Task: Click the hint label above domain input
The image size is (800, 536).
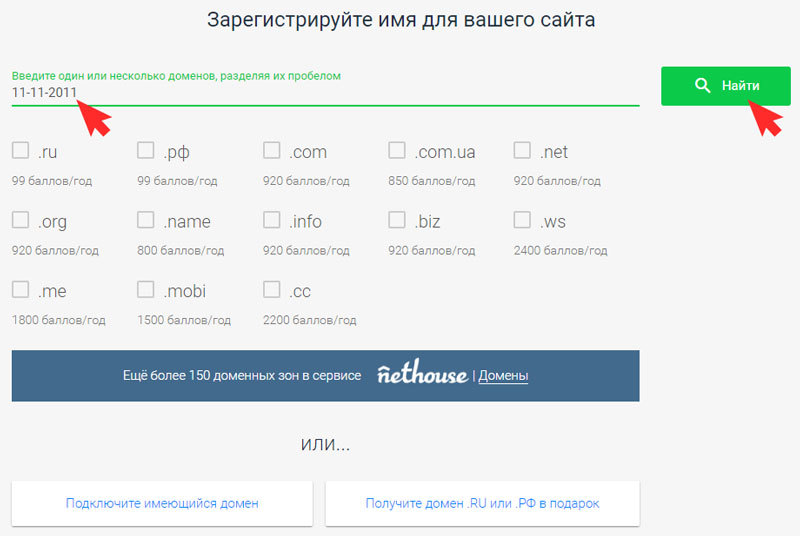Action: pyautogui.click(x=176, y=76)
